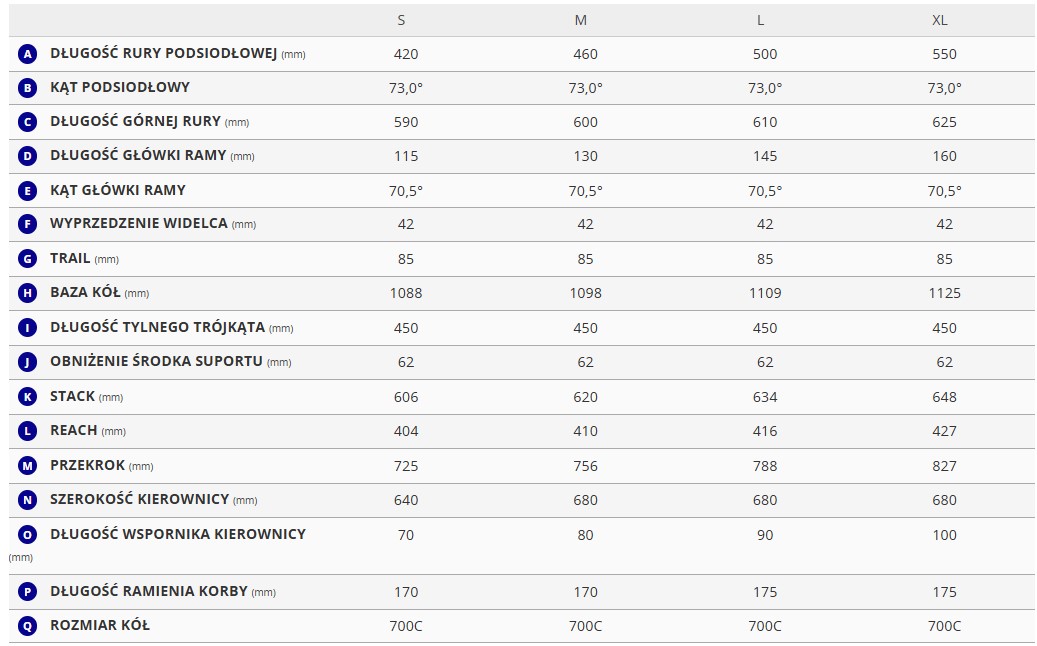1037x646 pixels.
Task: Click the G icon next to Trail
Action: [x=28, y=259]
